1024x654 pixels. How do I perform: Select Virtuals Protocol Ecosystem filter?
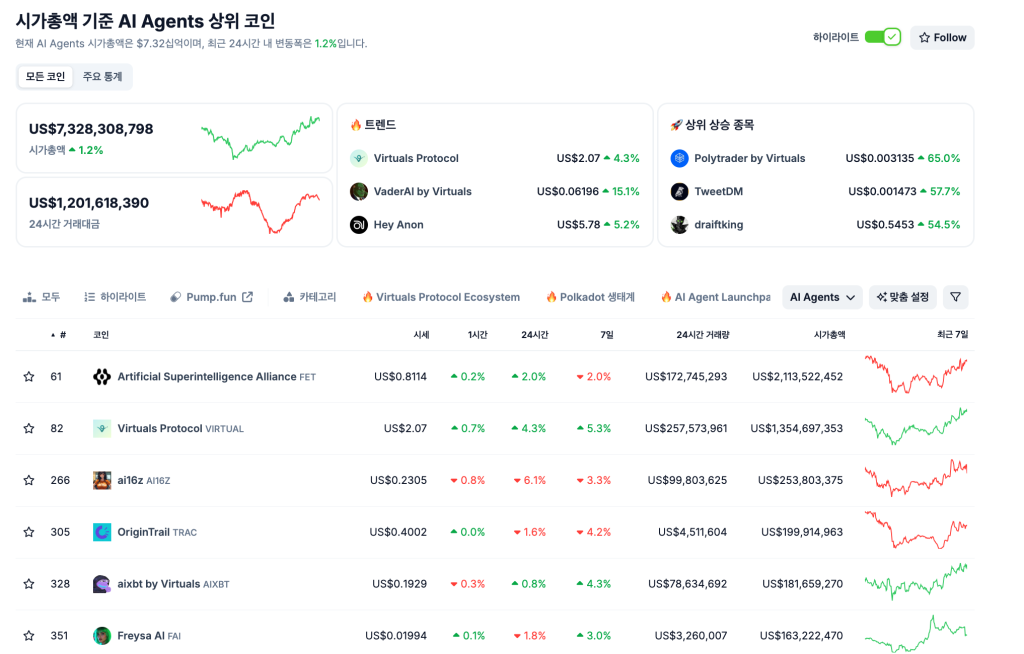click(x=441, y=297)
